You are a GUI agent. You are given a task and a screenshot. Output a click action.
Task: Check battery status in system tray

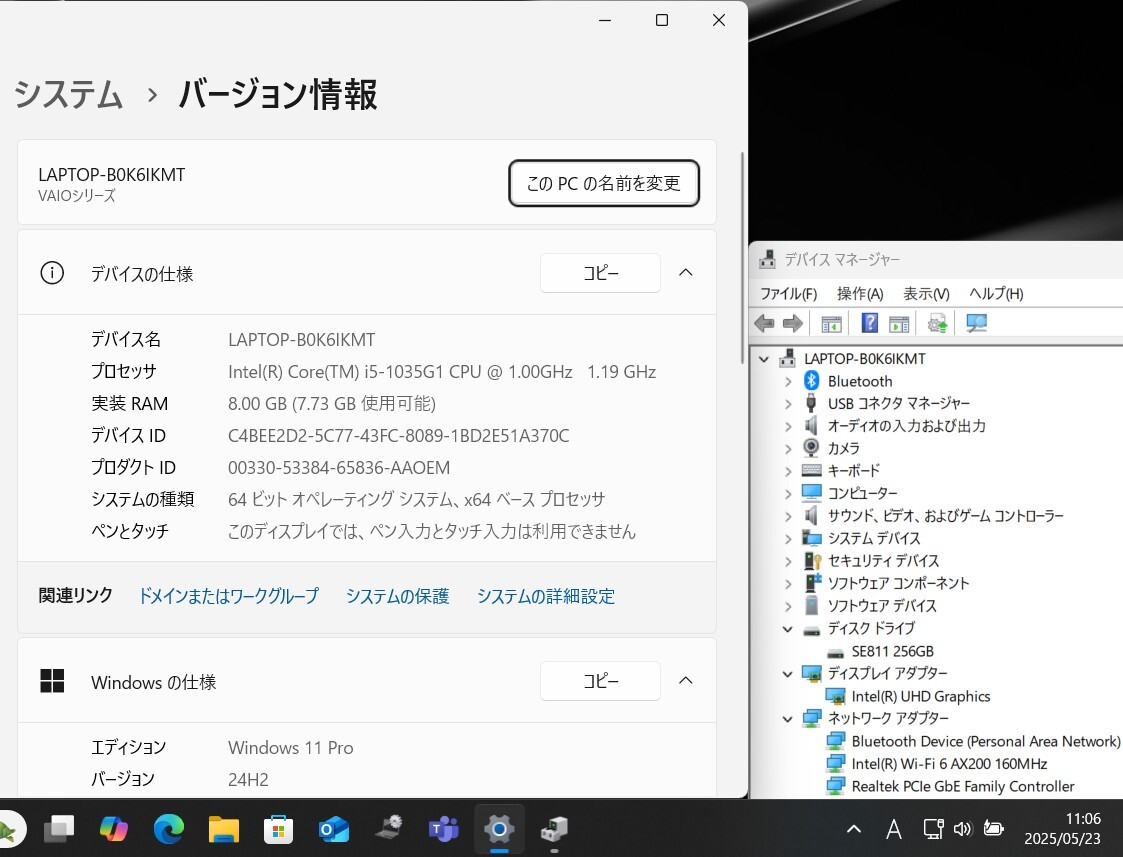point(993,829)
